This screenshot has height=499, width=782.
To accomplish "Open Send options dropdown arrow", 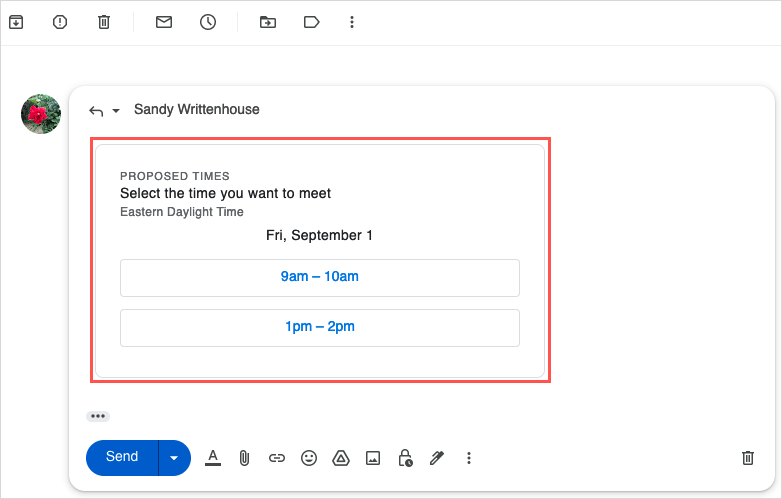I will click(175, 457).
